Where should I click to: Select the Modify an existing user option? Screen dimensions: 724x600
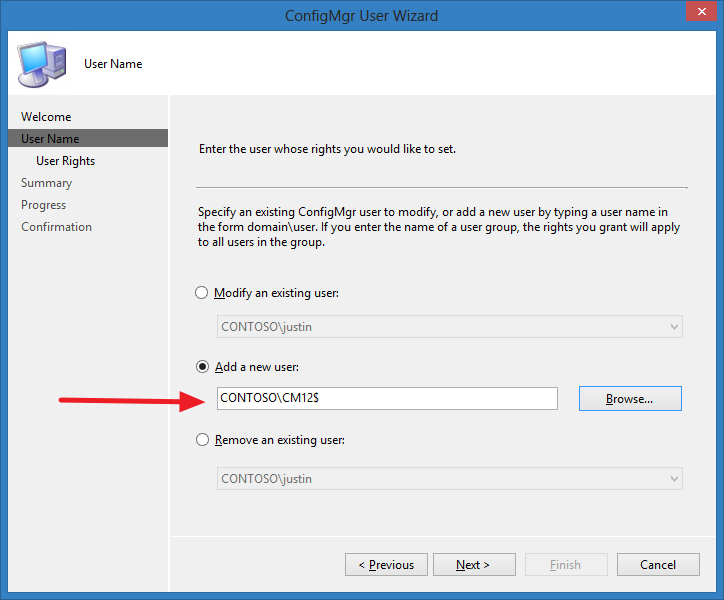point(201,293)
